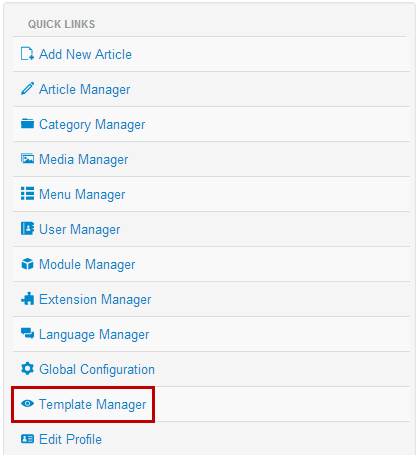Go to Article Manager
Viewport: 419px width, 455px height.
[85, 90]
